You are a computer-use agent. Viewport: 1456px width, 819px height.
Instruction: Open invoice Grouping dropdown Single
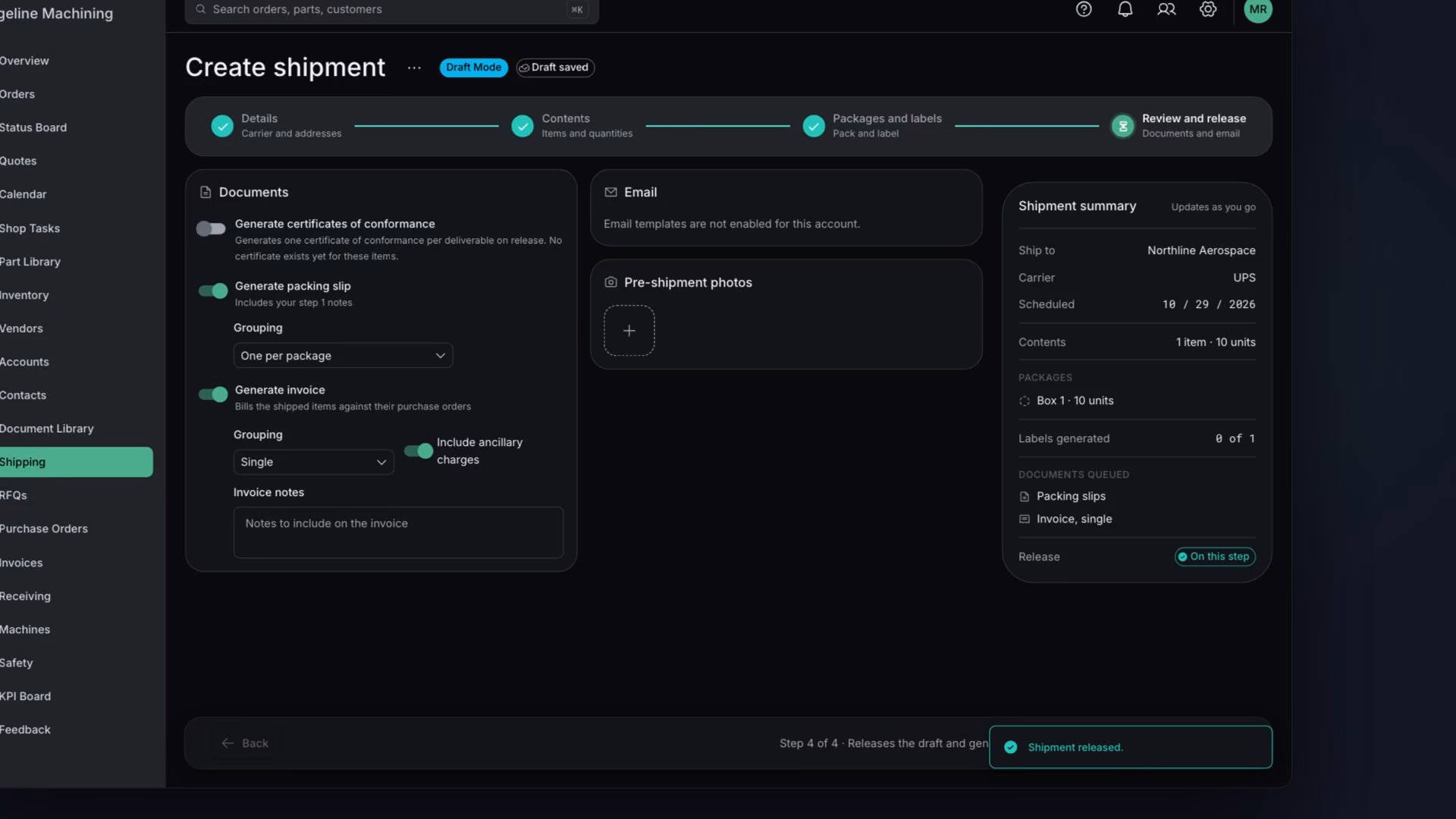click(x=313, y=462)
